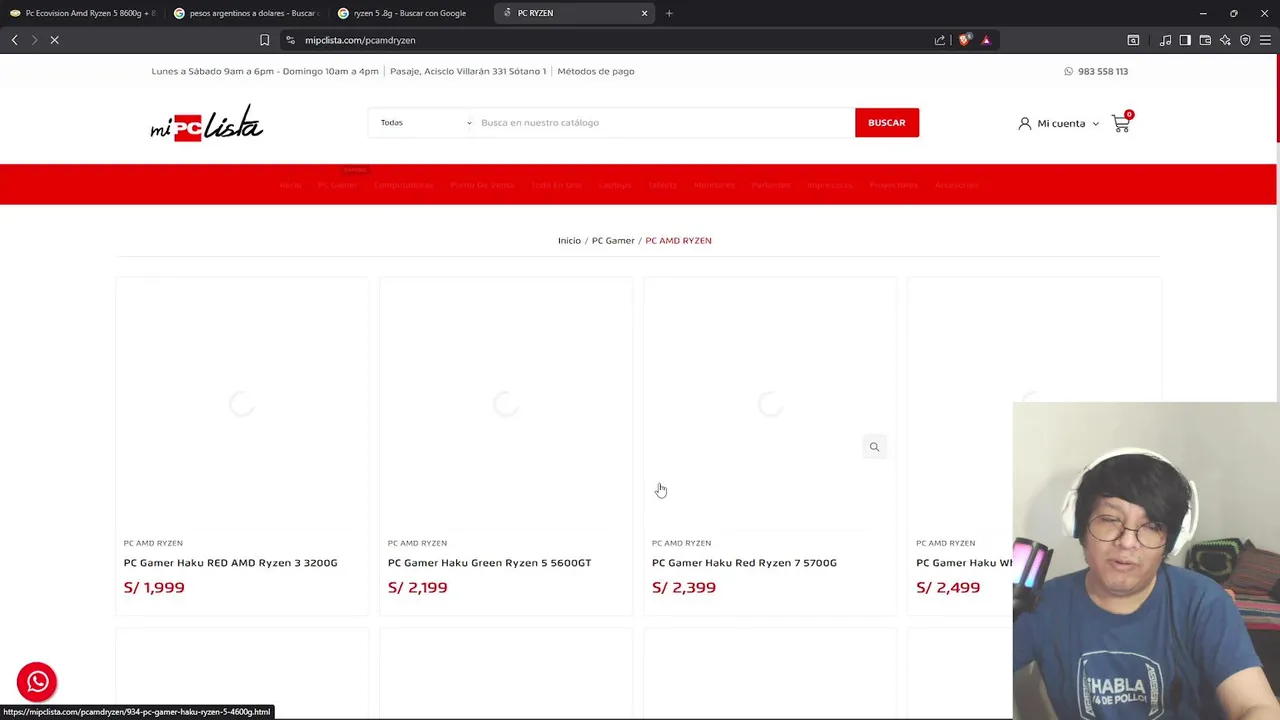Click the Mi cuenta user icon
Viewport: 1280px width, 720px height.
coord(1024,123)
